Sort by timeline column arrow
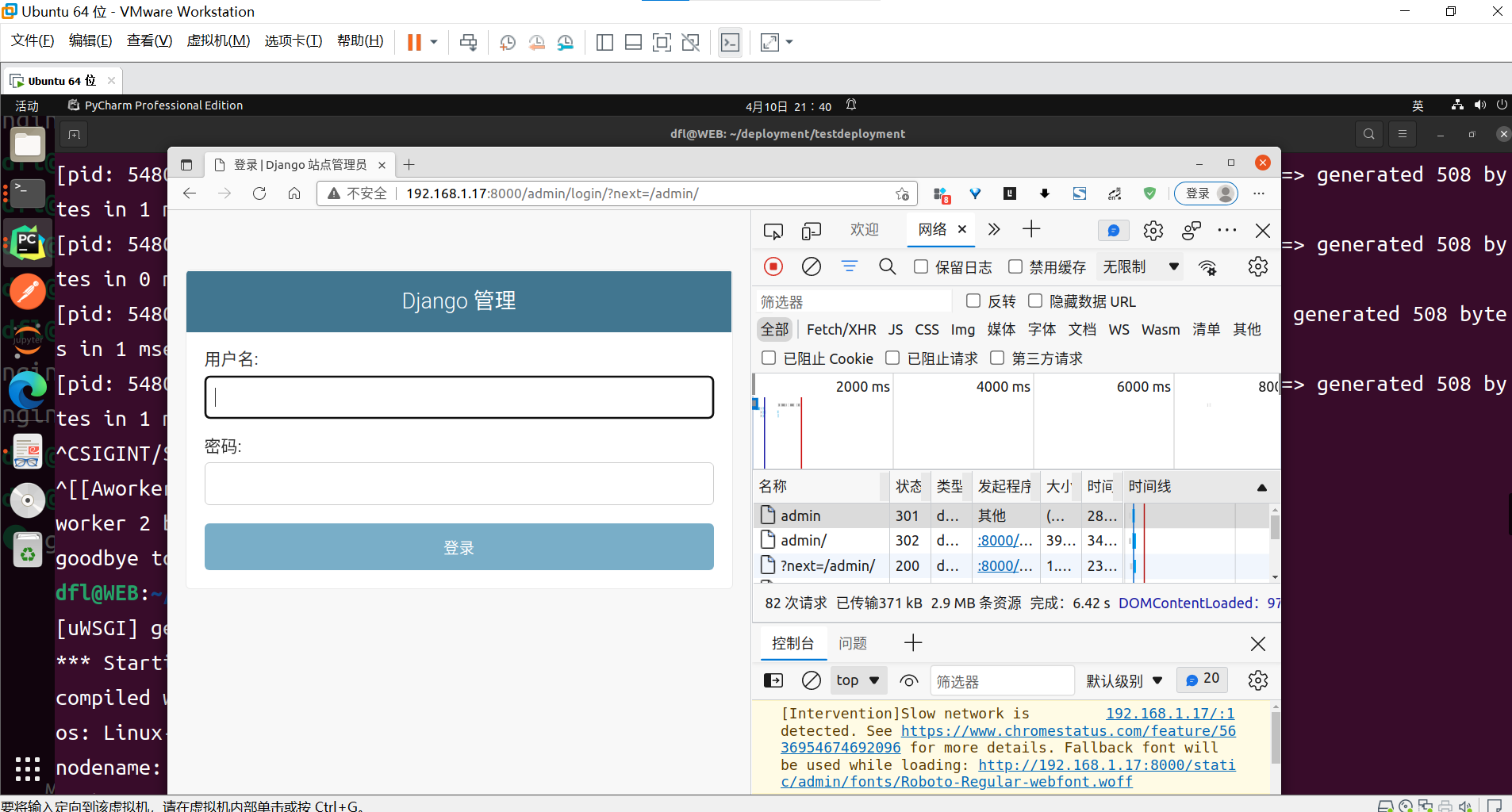The width and height of the screenshot is (1512, 812). pos(1262,487)
